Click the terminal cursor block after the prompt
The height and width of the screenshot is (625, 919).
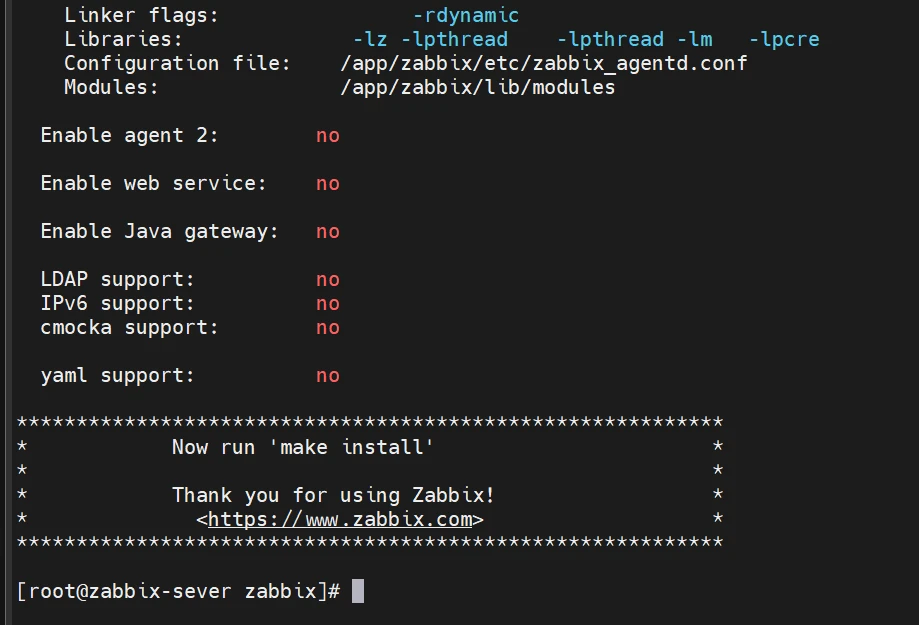[x=358, y=591]
